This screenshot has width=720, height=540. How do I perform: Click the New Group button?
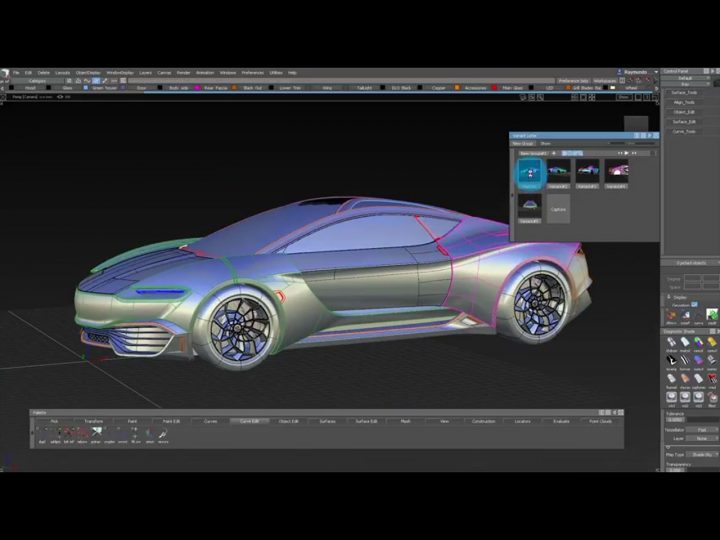(x=523, y=143)
